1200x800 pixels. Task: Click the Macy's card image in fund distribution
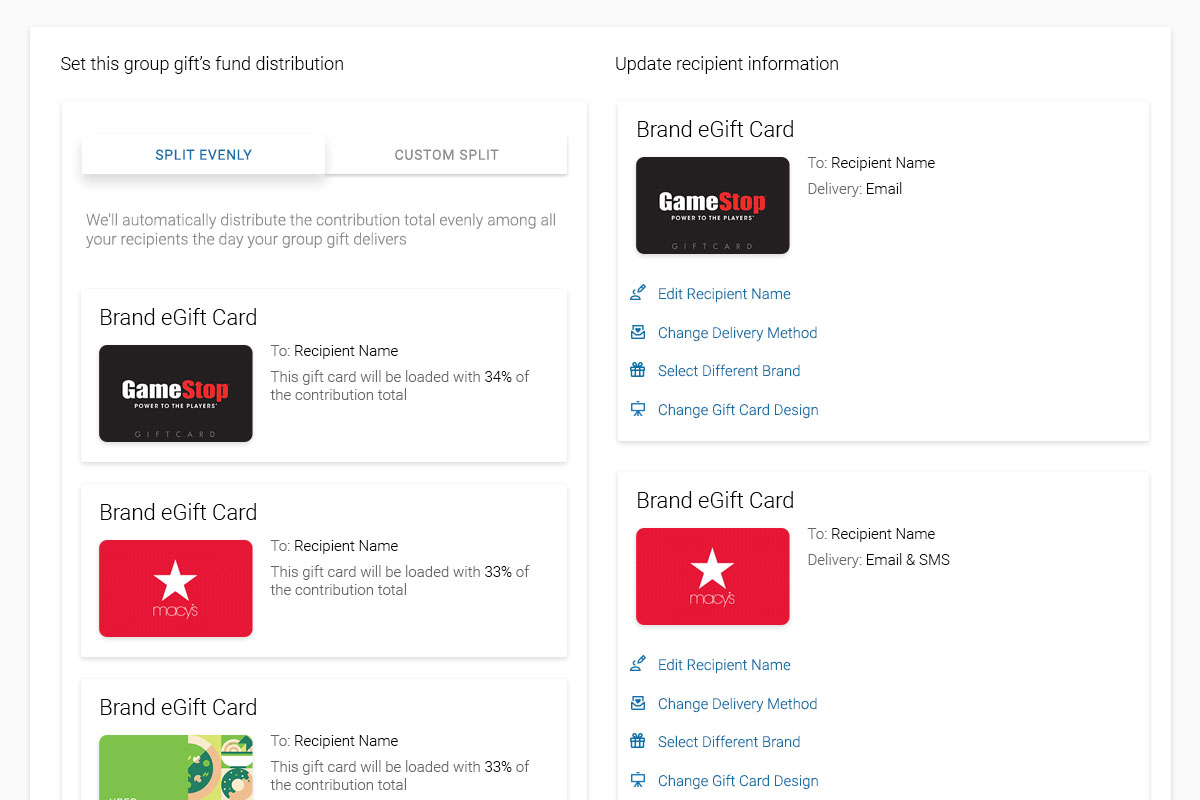coord(176,588)
